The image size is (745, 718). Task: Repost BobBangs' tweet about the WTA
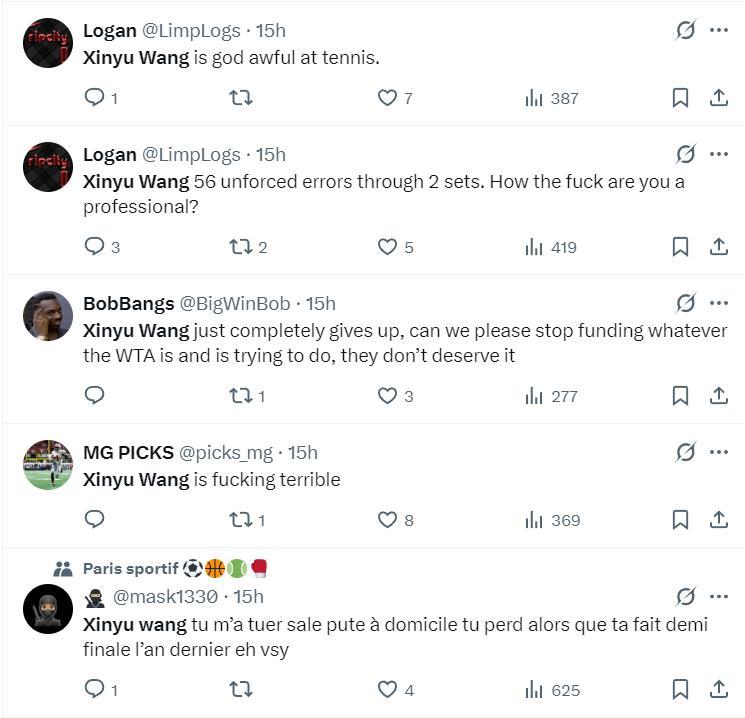coord(240,396)
